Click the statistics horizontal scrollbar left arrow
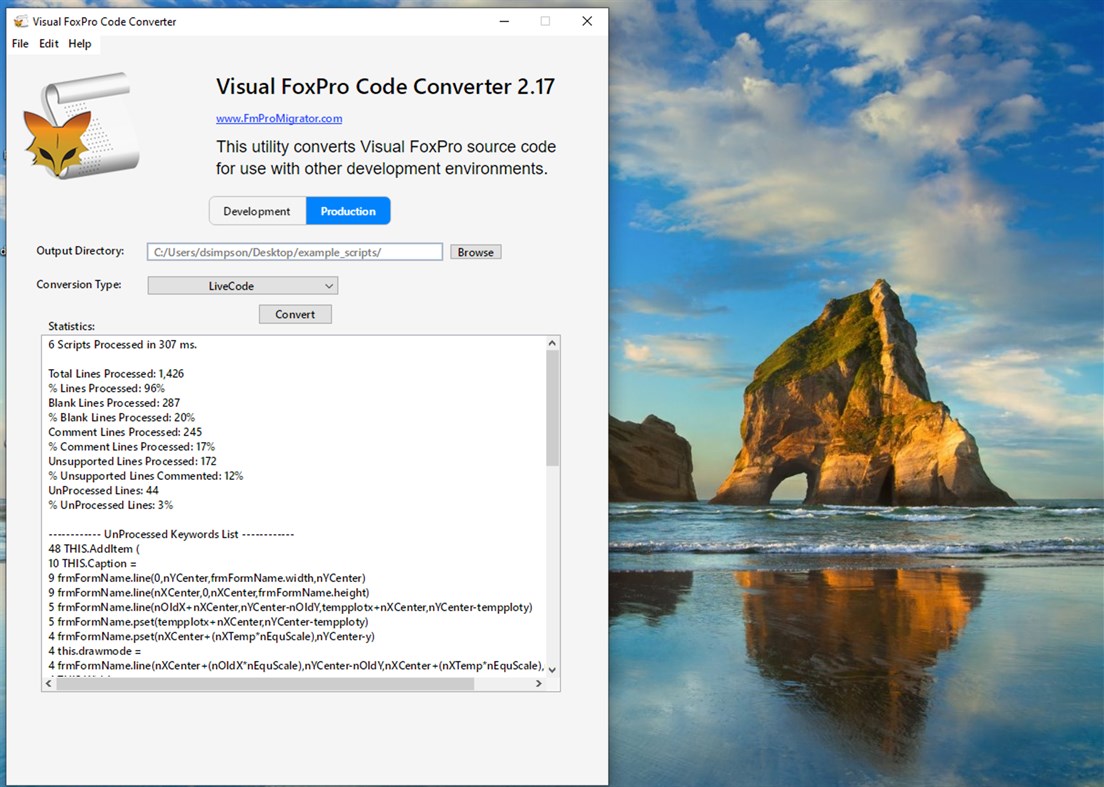 pos(49,684)
